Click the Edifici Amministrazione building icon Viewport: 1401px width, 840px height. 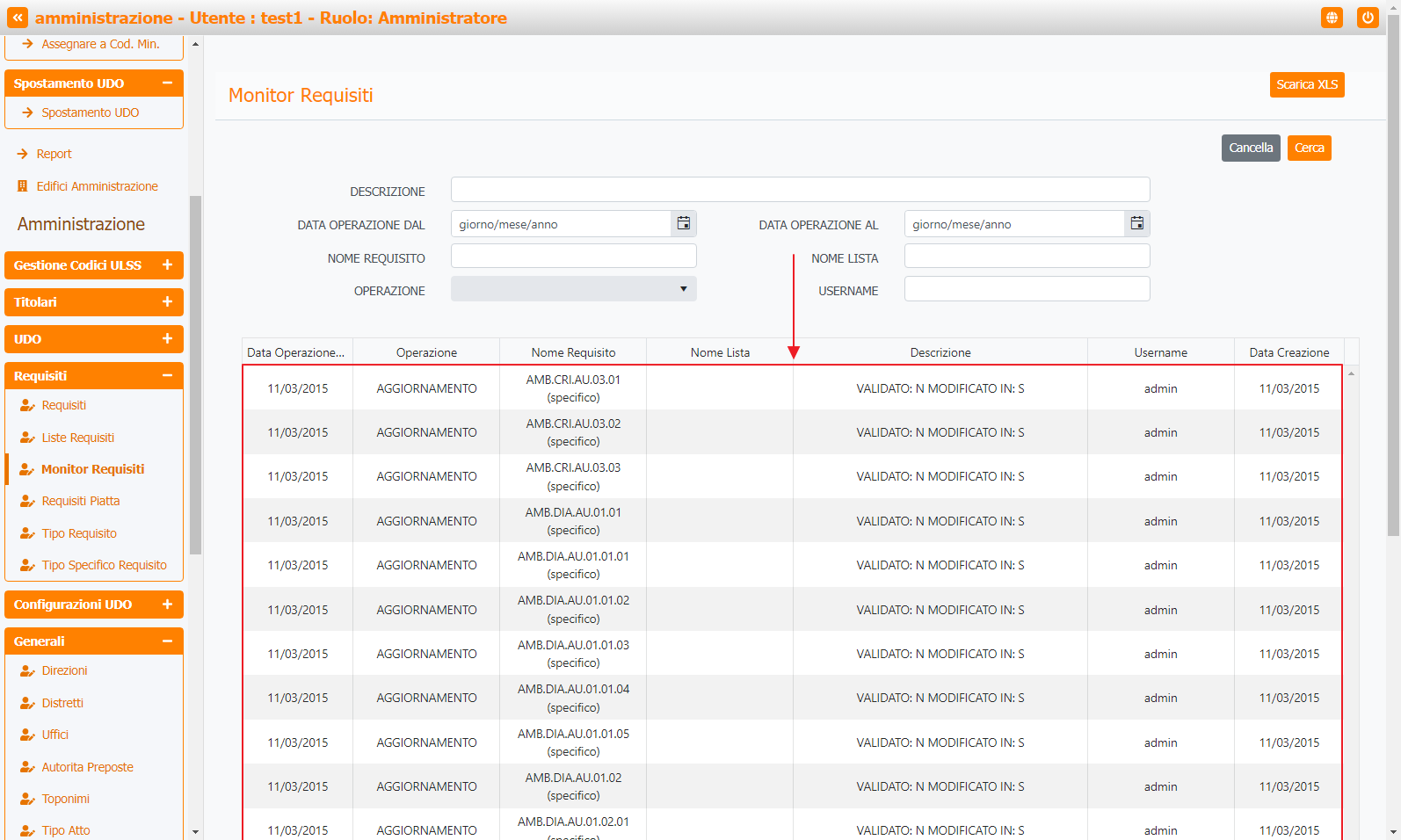point(23,186)
